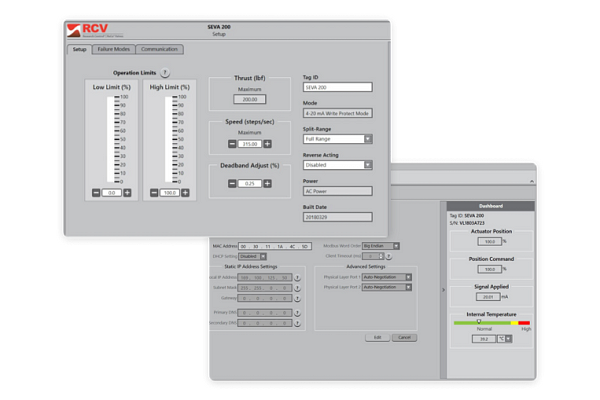Switch to the Communication tab
The width and height of the screenshot is (600, 400).
pos(159,49)
